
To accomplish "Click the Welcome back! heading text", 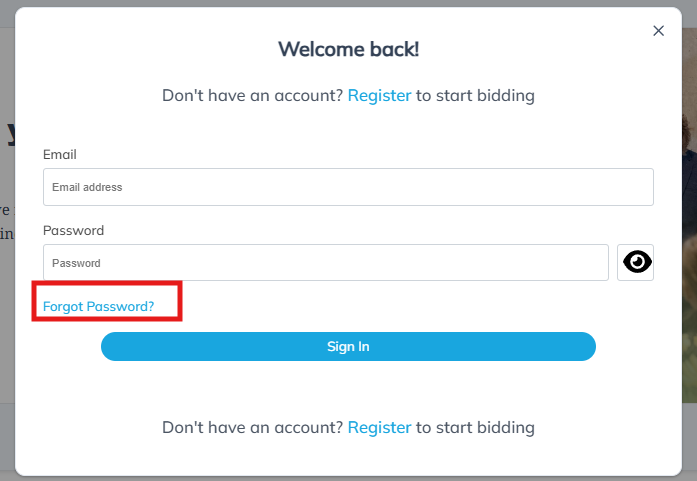I will click(x=348, y=49).
